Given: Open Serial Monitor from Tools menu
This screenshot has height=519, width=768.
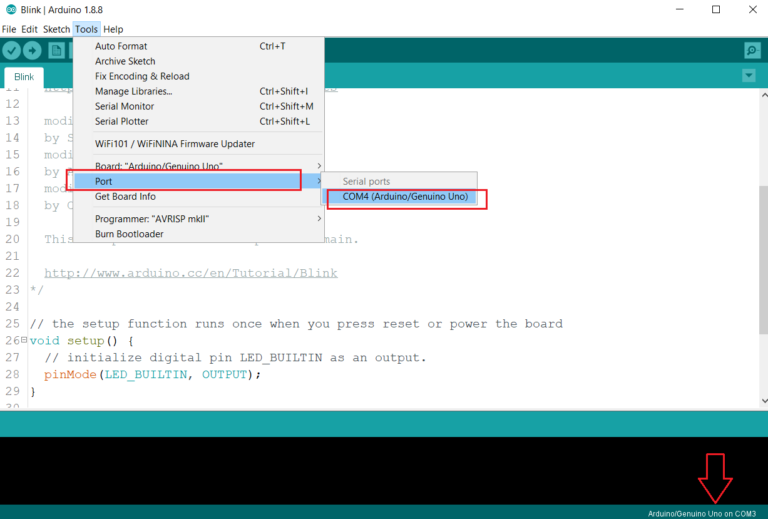Looking at the screenshot, I should point(199,106).
